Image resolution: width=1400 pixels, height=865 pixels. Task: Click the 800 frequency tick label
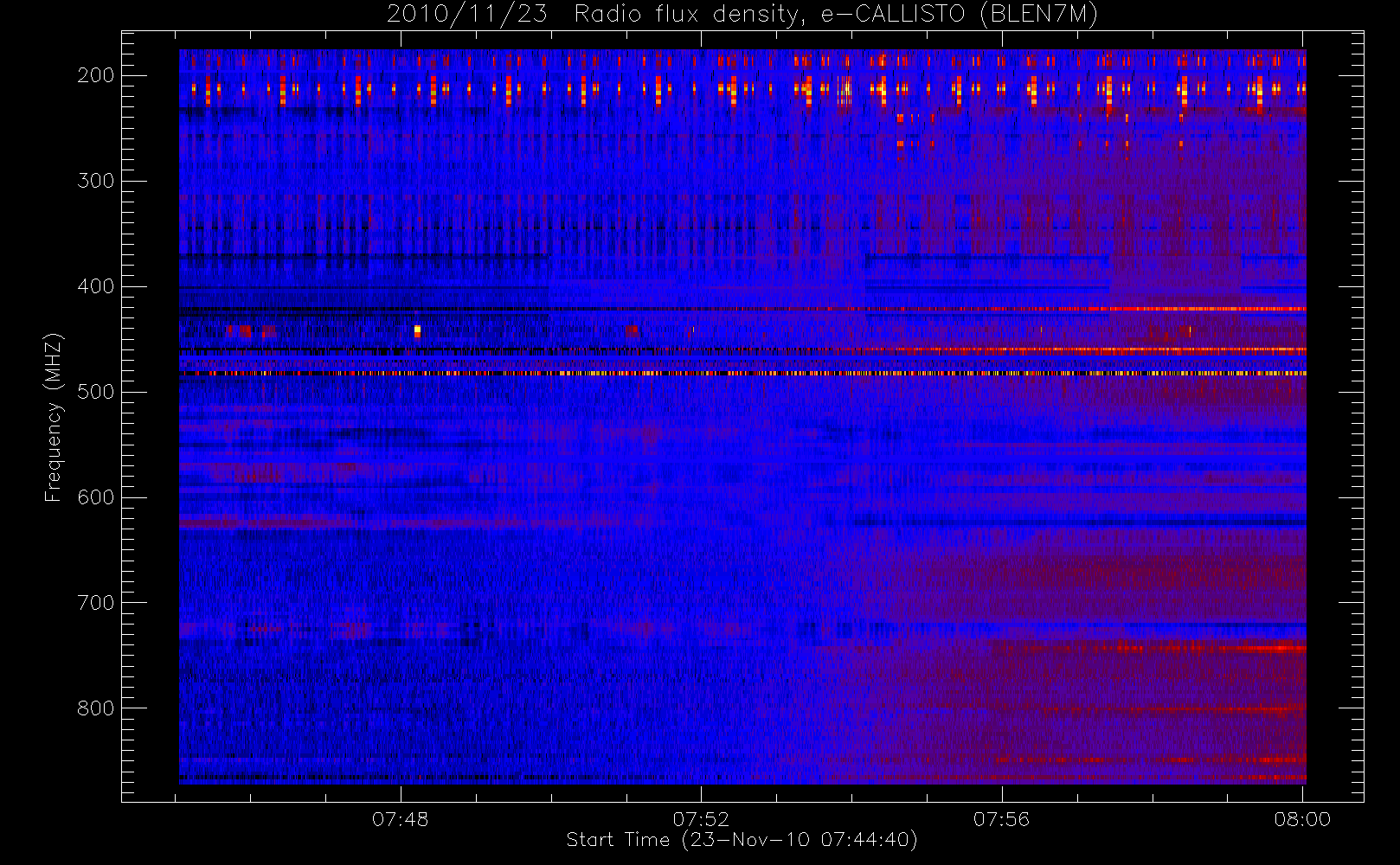(x=95, y=708)
